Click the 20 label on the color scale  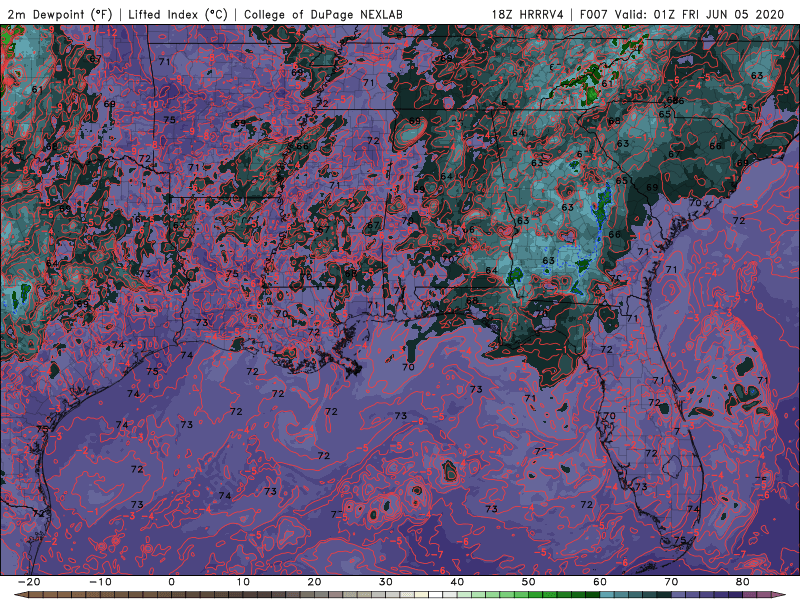(314, 582)
